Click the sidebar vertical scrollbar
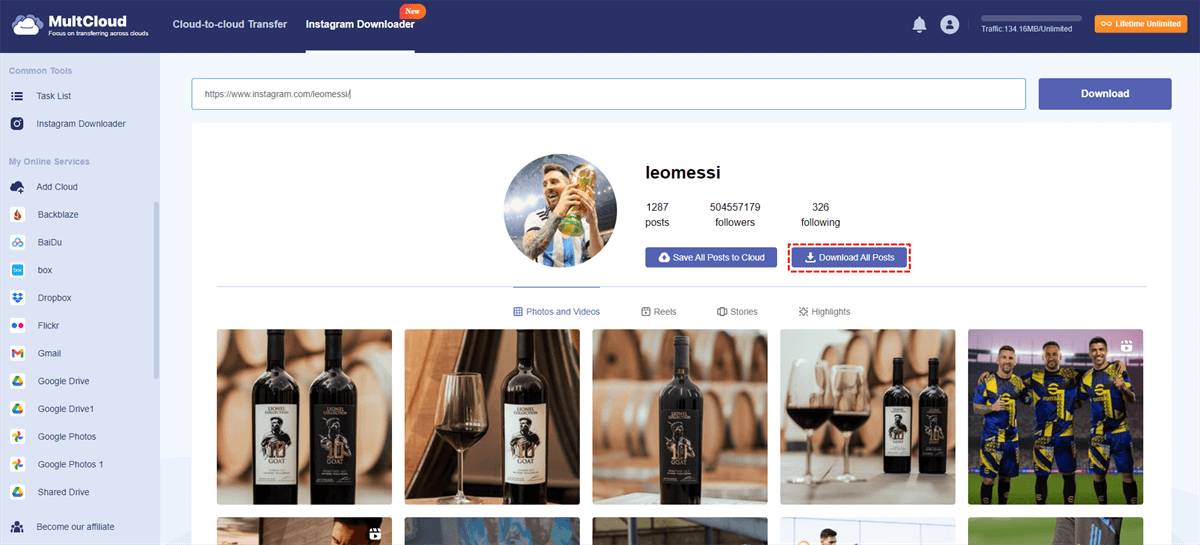Viewport: 1200px width, 545px height. pos(155,290)
